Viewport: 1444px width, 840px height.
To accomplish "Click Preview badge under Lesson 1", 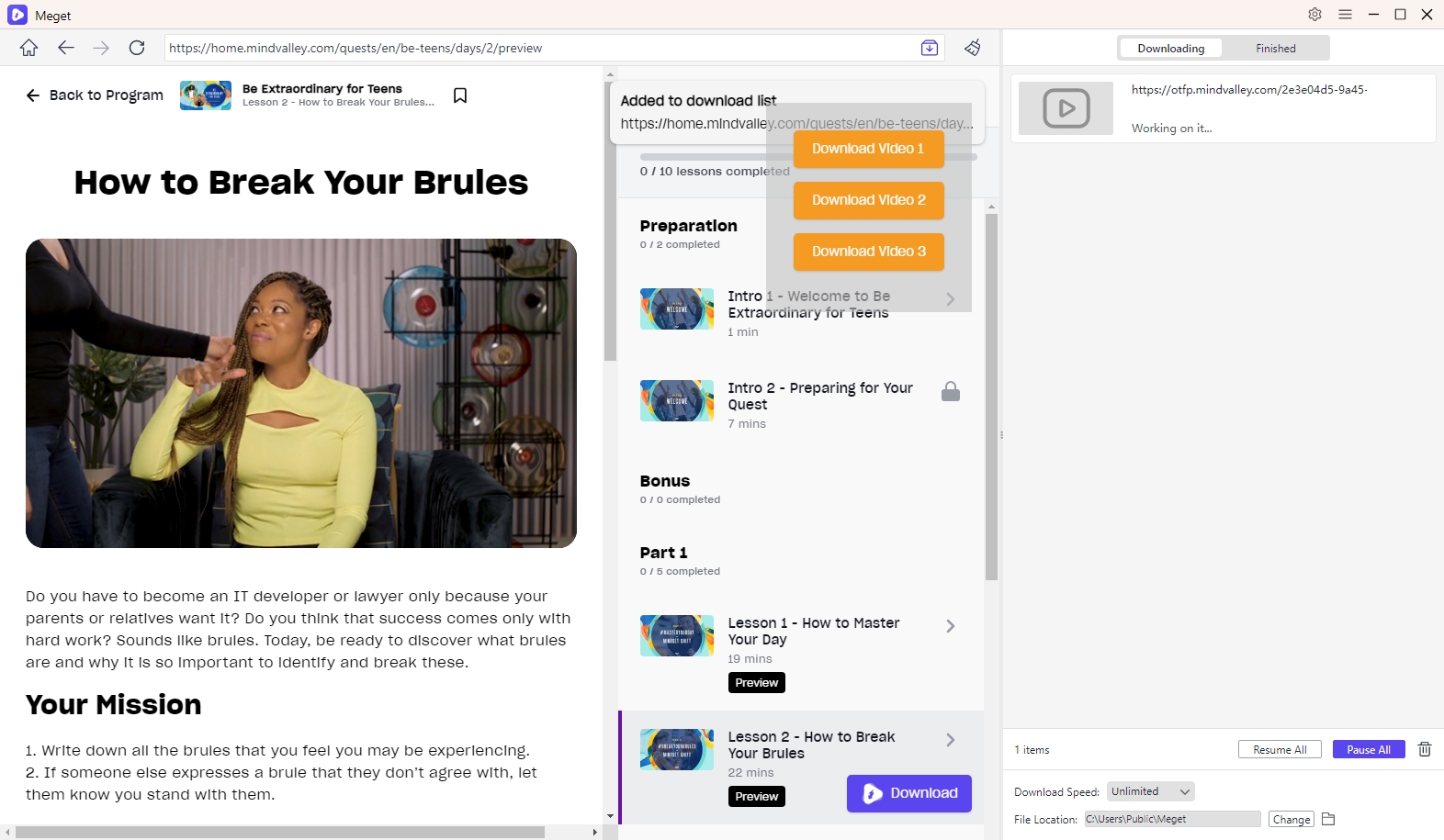I will (757, 683).
